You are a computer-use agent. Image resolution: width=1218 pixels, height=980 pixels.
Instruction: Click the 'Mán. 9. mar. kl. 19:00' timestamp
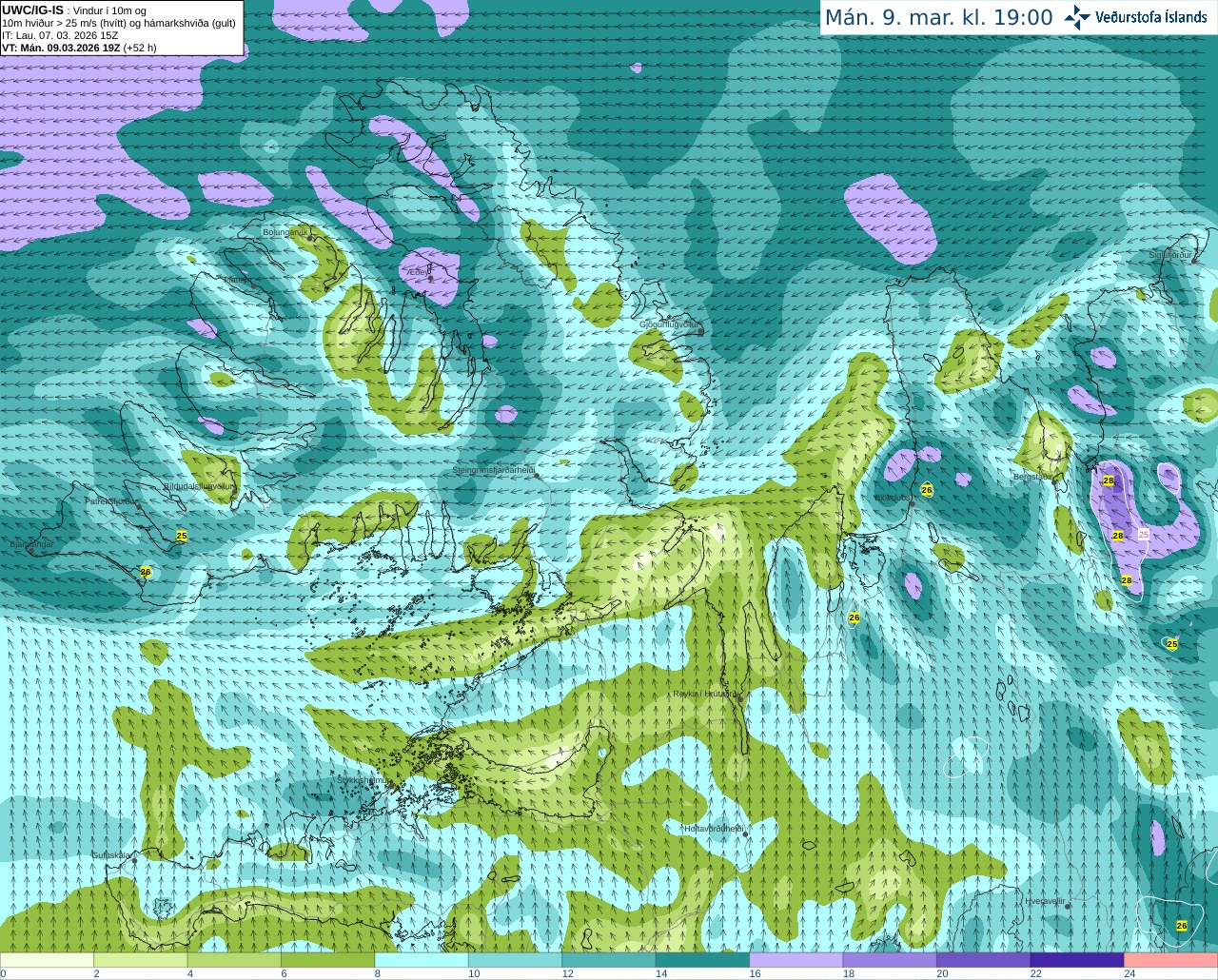(938, 17)
